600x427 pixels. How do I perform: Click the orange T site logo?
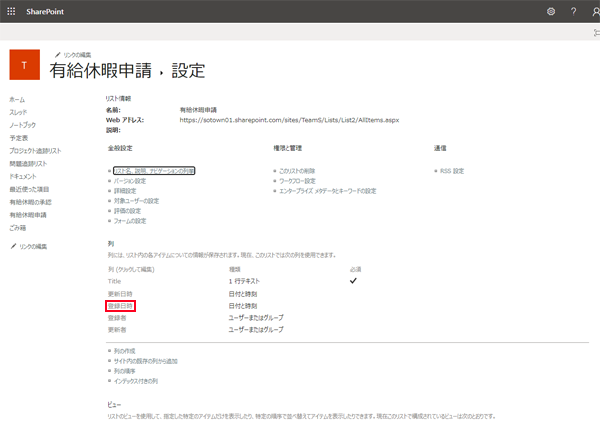coord(24,65)
